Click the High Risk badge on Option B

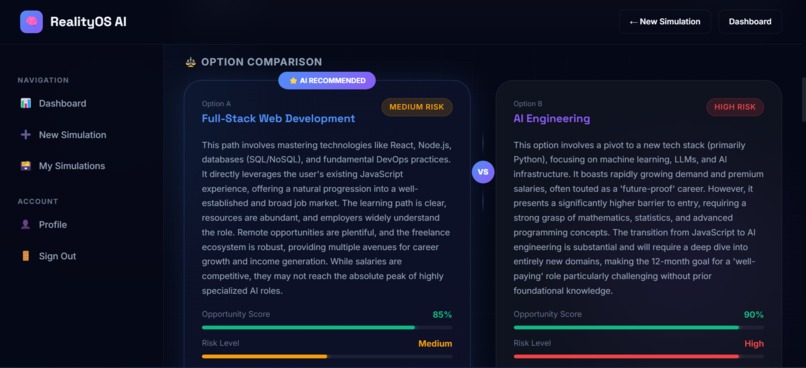(x=735, y=107)
